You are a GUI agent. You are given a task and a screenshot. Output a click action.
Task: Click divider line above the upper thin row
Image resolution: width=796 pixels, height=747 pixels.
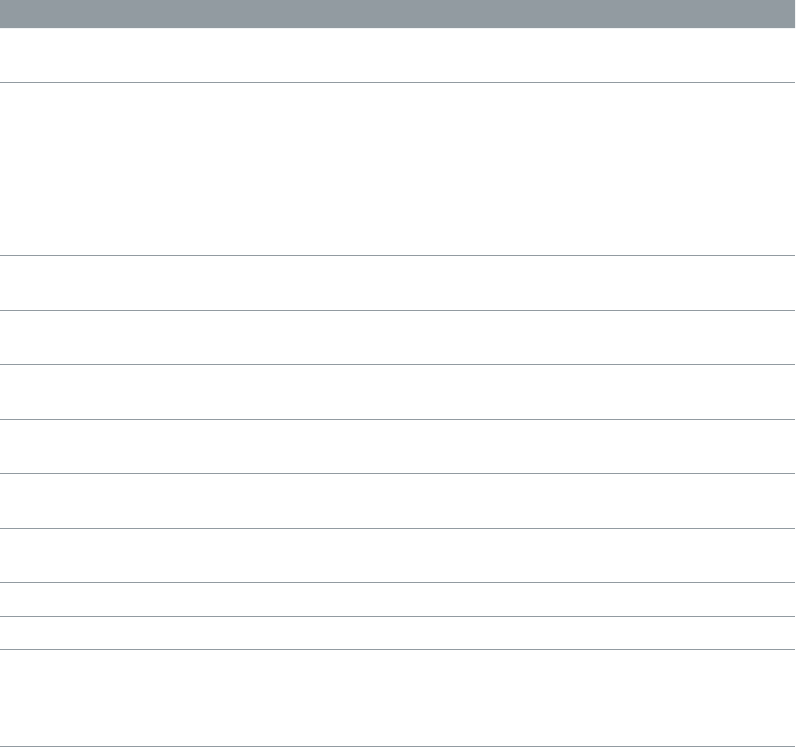(x=398, y=583)
